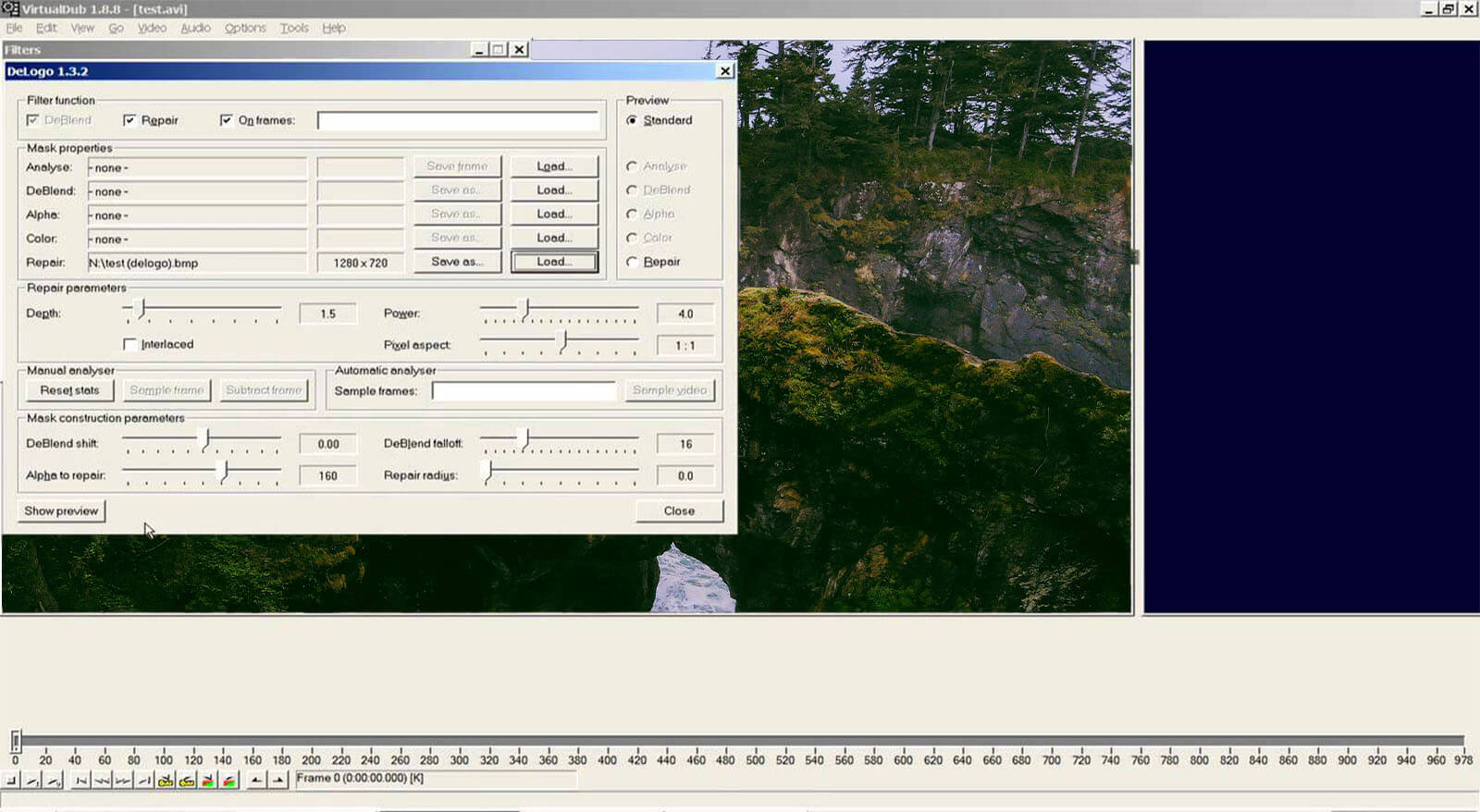
Task: Jump to the start of the video
Action: [x=81, y=781]
